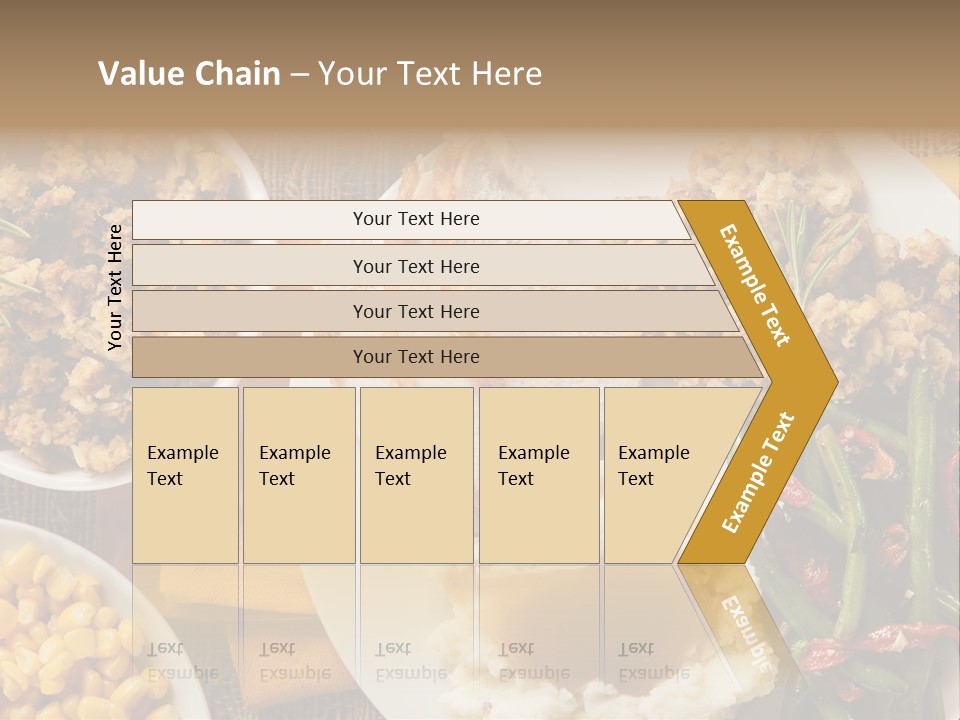Click the darkest 'Your Text Here' bar
The width and height of the screenshot is (960, 720).
pyautogui.click(x=447, y=357)
